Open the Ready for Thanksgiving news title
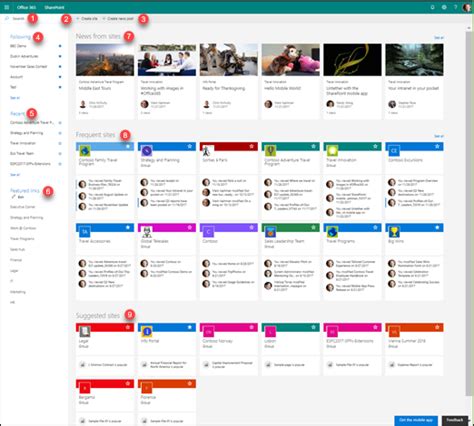The width and height of the screenshot is (474, 426). (x=224, y=88)
